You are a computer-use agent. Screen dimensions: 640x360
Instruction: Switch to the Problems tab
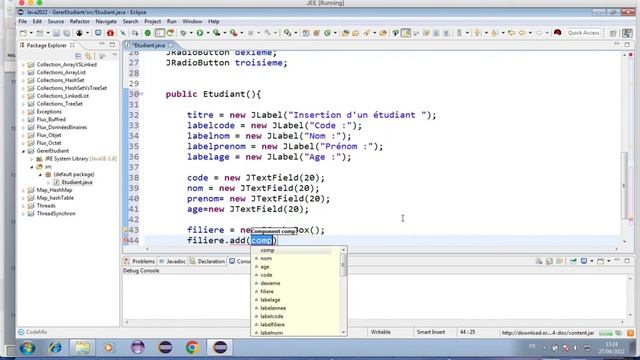point(140,261)
